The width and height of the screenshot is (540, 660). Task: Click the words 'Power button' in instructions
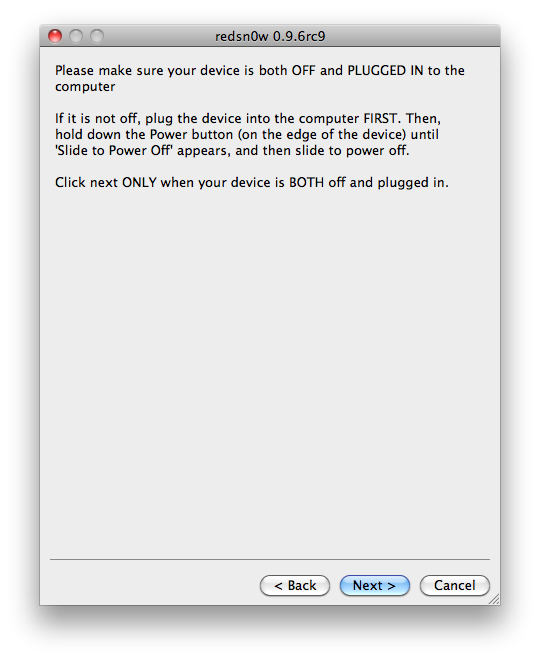(x=191, y=134)
